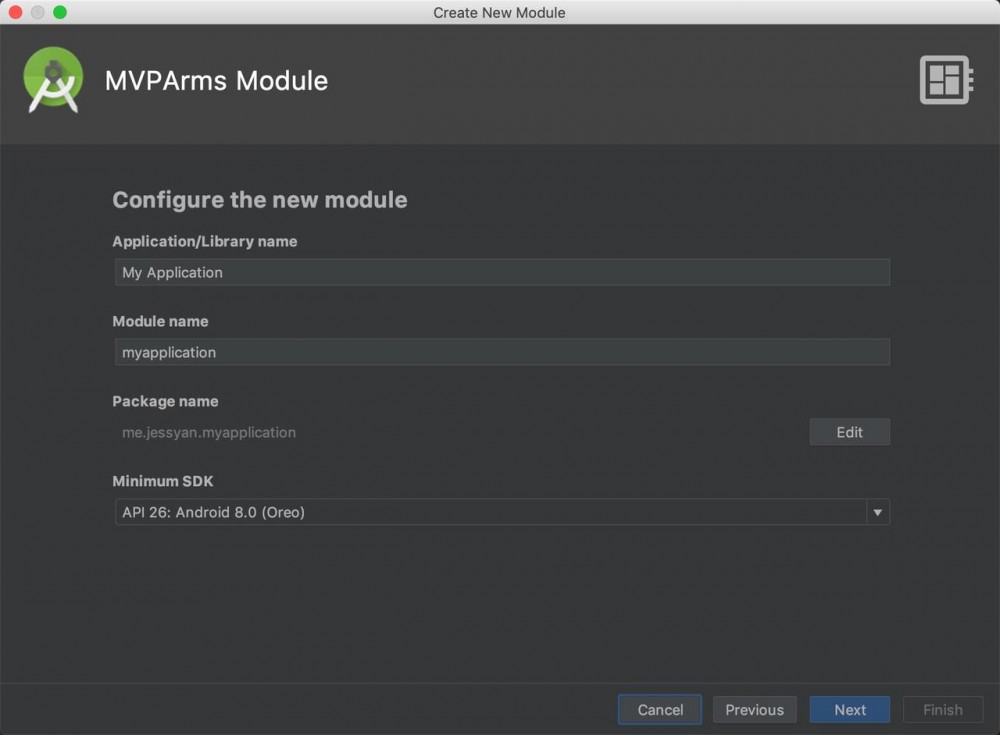
Task: Proceed with the Next button
Action: pos(849,709)
